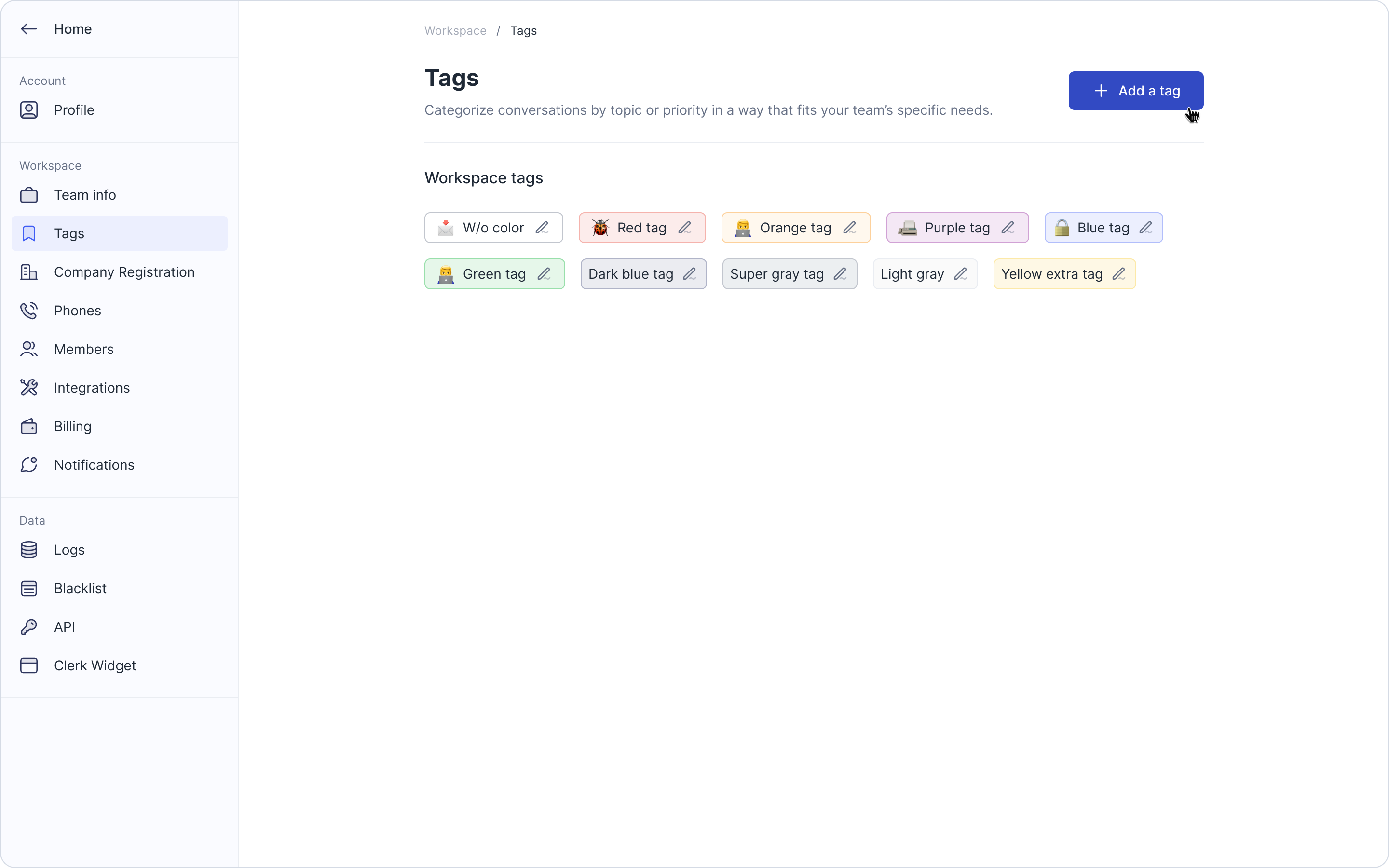Edit the Green tag with its pencil icon
The height and width of the screenshot is (868, 1389).
point(544,274)
